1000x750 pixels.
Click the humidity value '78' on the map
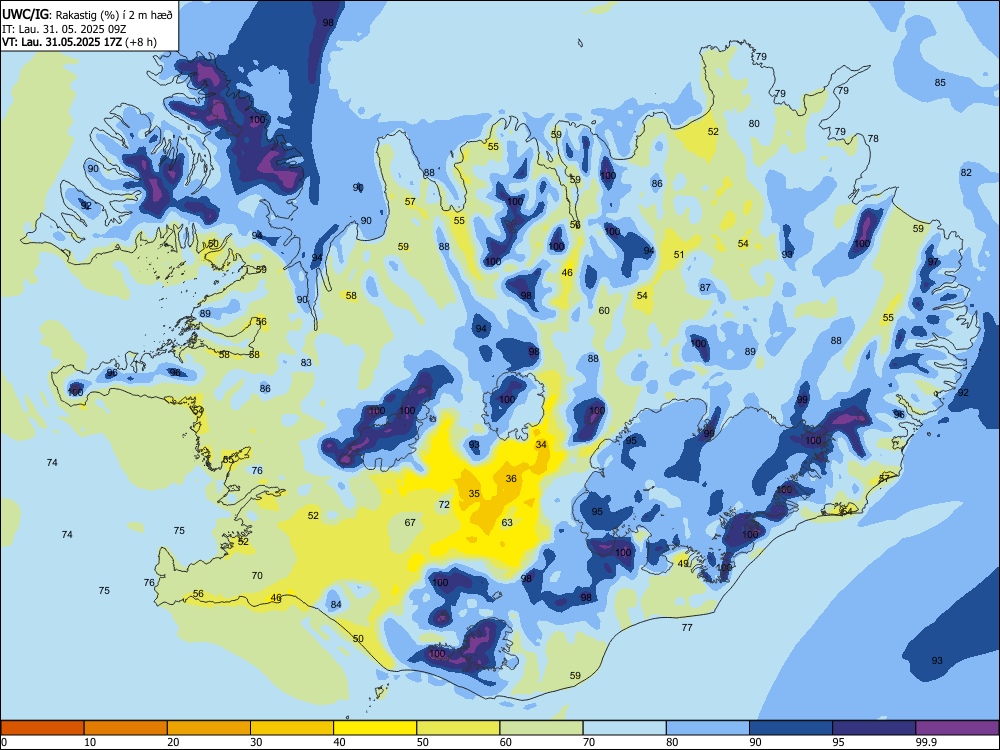click(873, 138)
